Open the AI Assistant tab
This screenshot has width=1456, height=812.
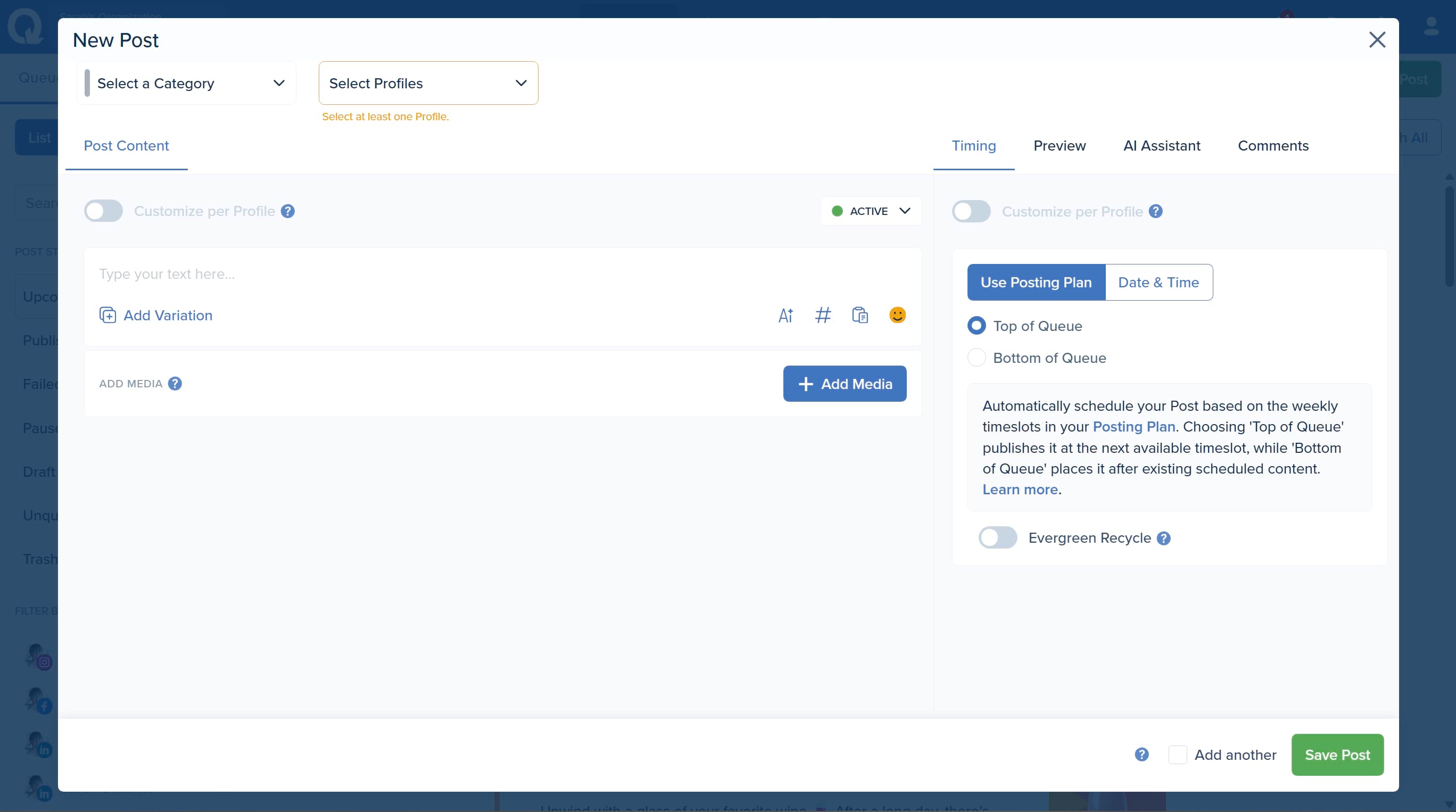[1162, 146]
